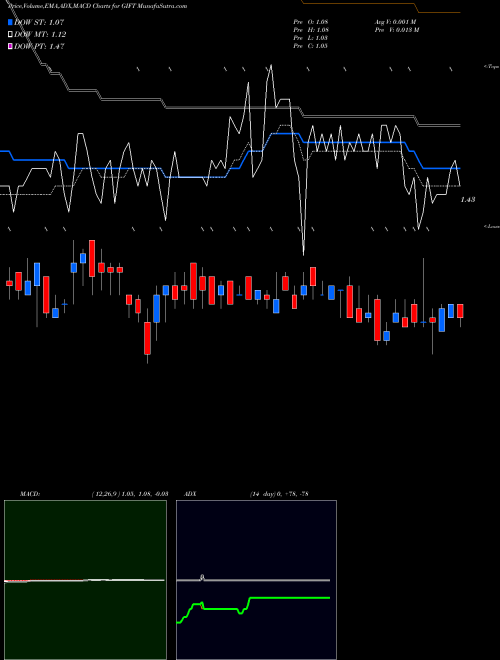Screen dimensions: 500x660
Task: Click the 'Pre O: 1.08' open value
Action: [x=311, y=22]
